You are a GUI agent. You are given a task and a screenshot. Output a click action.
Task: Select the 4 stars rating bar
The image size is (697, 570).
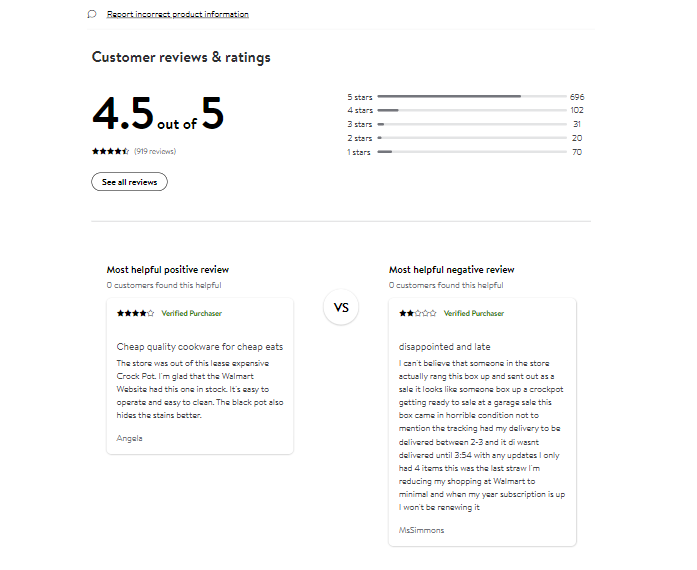point(472,110)
